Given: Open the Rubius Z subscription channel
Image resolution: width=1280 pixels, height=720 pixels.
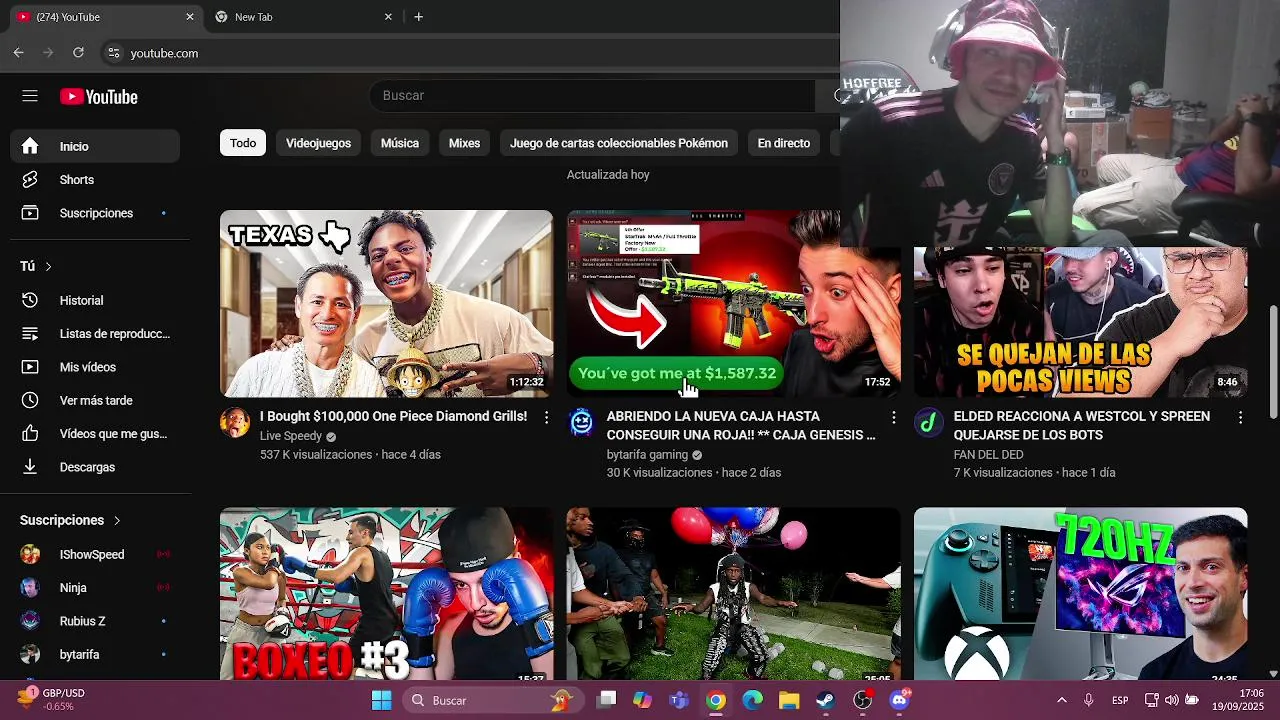Looking at the screenshot, I should pos(96,621).
